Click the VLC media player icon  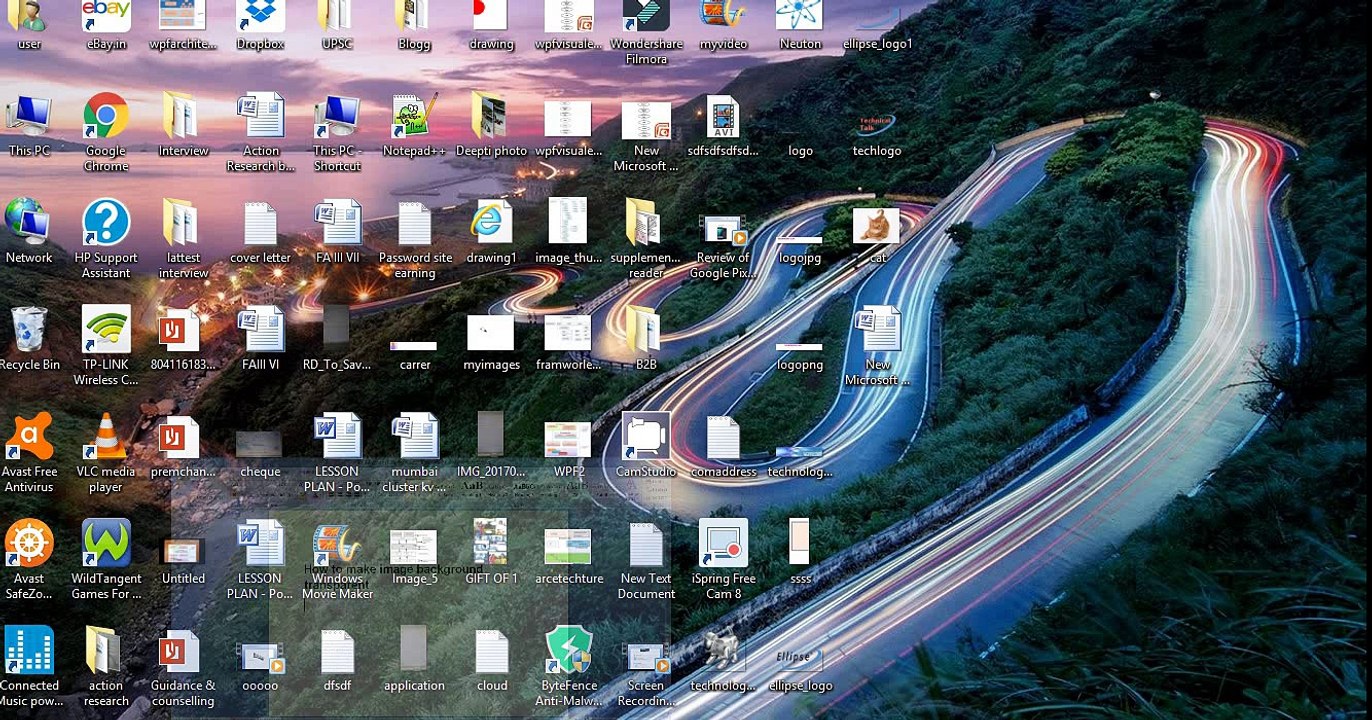point(106,436)
